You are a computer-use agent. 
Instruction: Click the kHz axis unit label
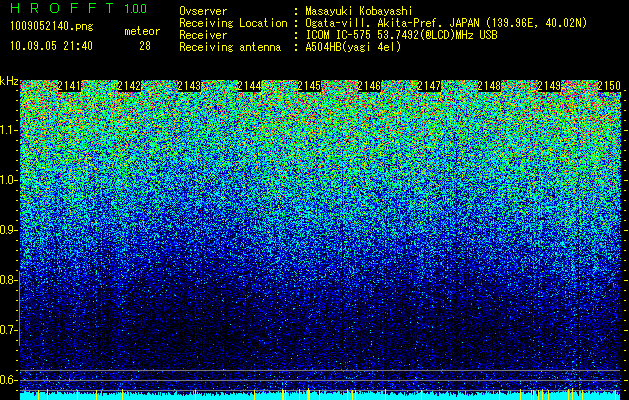9,81
